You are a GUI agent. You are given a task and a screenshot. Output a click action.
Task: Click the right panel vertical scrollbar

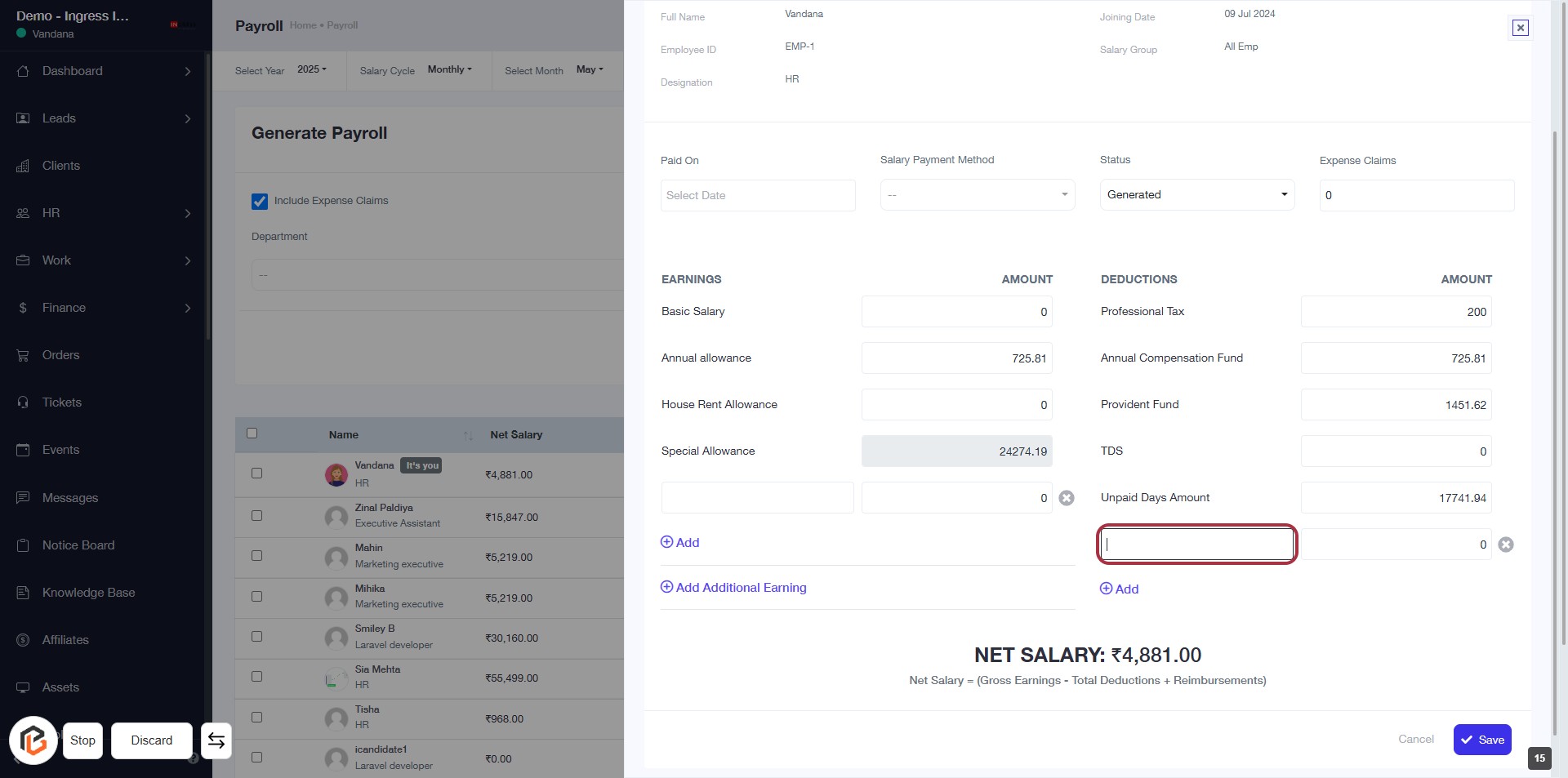(x=1554, y=384)
